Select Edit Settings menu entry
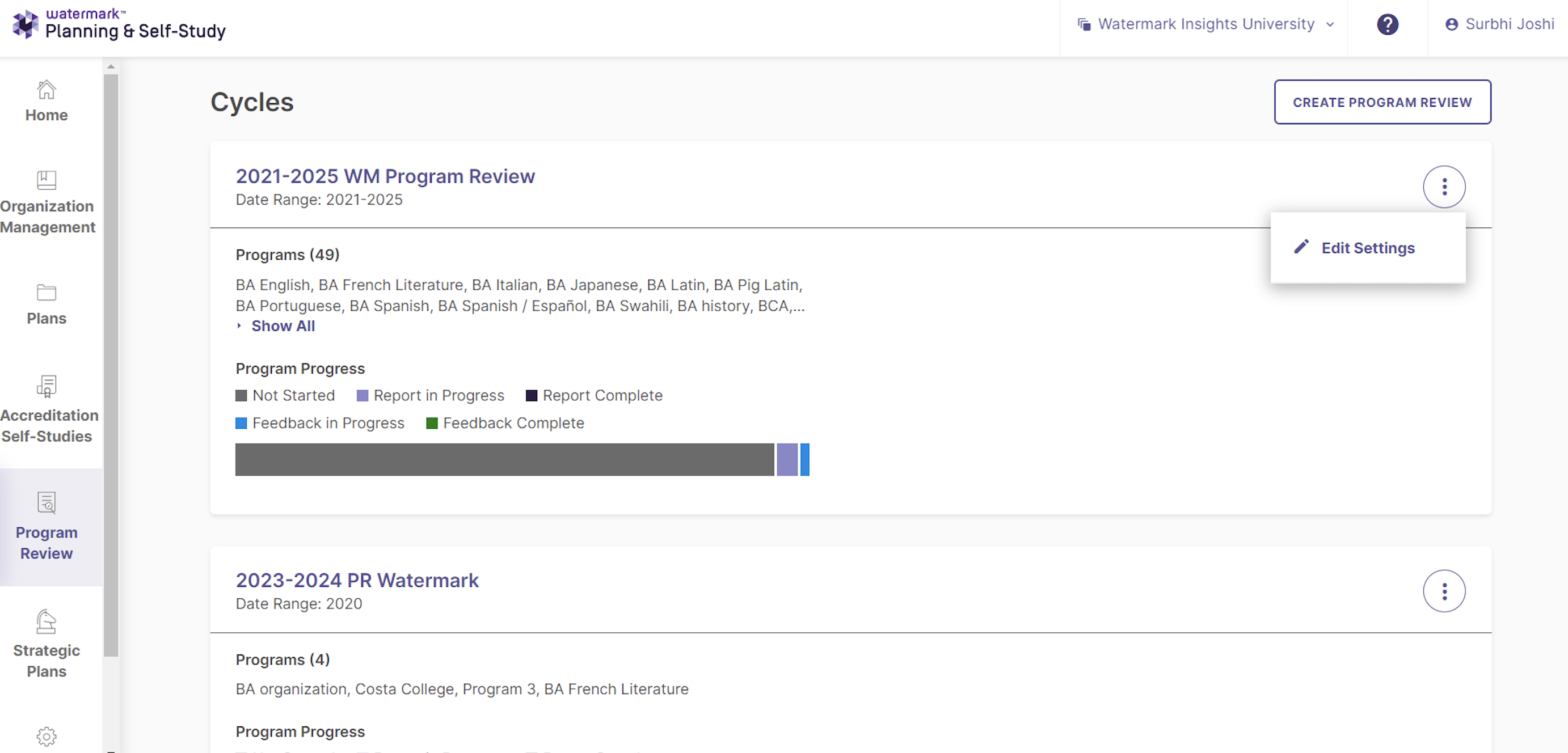Image resolution: width=1568 pixels, height=753 pixels. (1368, 248)
